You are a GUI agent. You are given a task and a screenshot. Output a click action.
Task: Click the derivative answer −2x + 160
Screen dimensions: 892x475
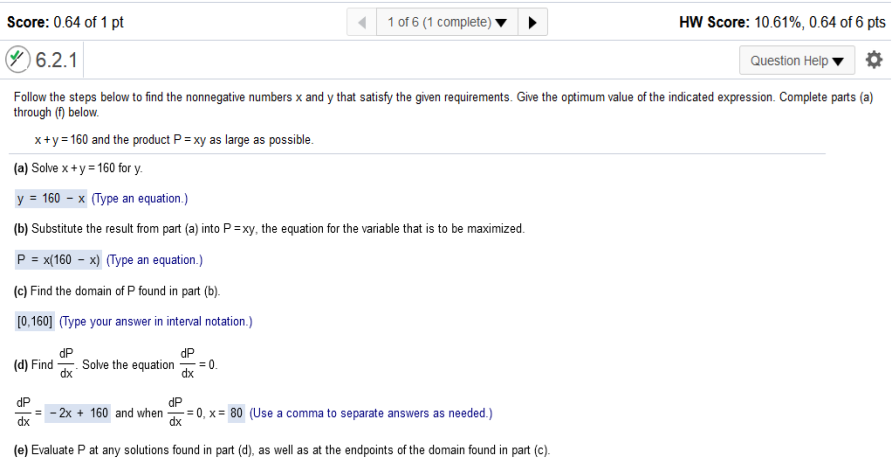click(x=79, y=413)
